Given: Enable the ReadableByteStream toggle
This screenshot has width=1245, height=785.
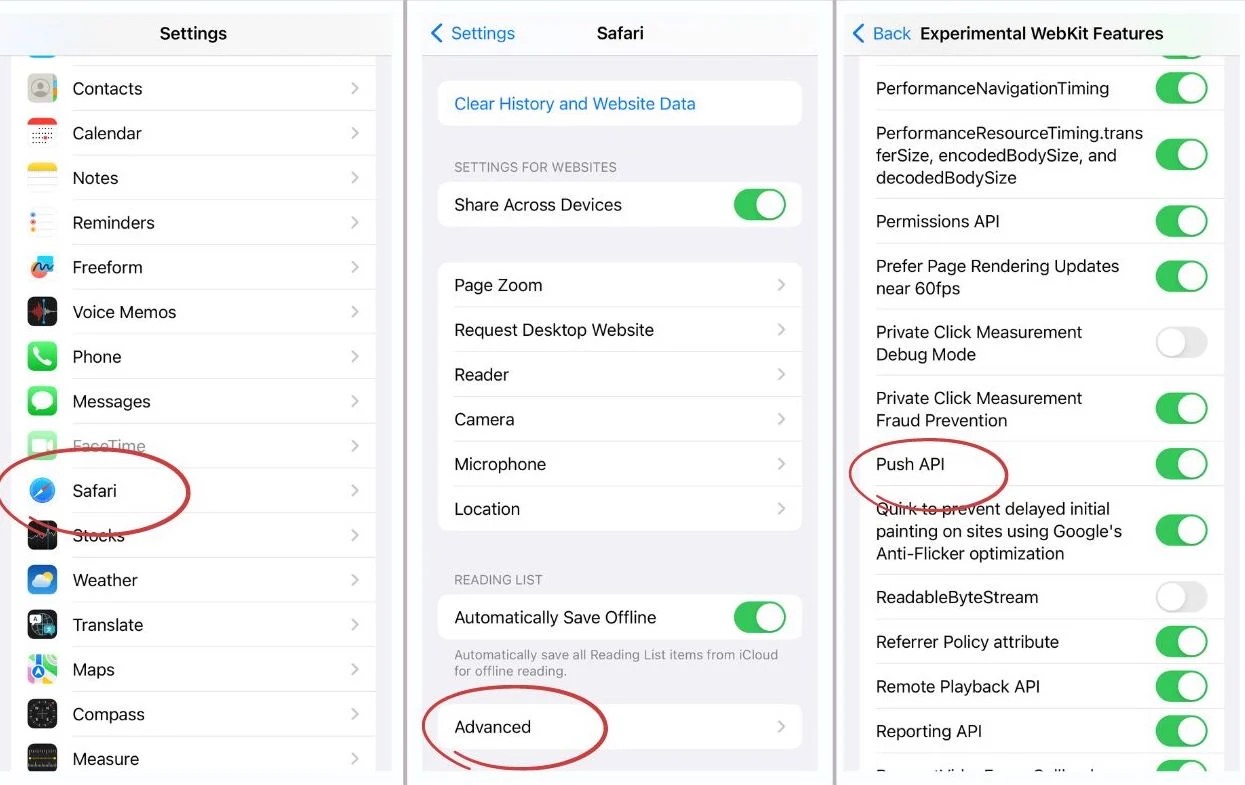Looking at the screenshot, I should 1182,597.
